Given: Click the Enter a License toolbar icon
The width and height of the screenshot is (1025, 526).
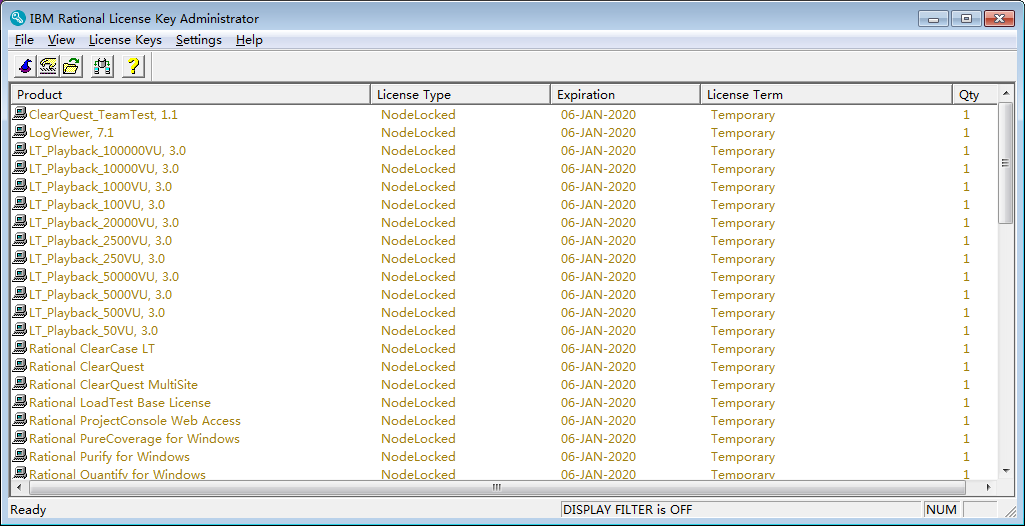Looking at the screenshot, I should 48,66.
